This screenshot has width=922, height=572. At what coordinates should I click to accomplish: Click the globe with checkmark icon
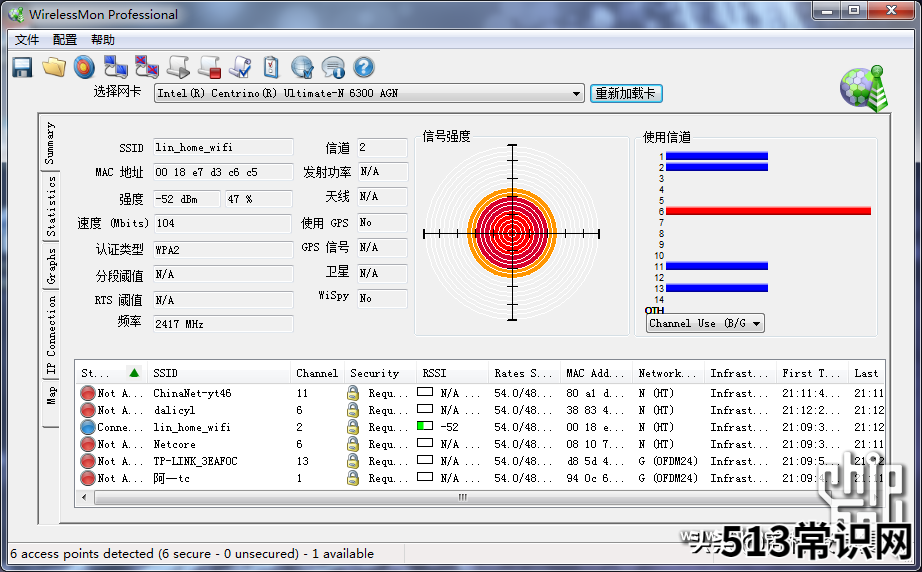coord(302,67)
